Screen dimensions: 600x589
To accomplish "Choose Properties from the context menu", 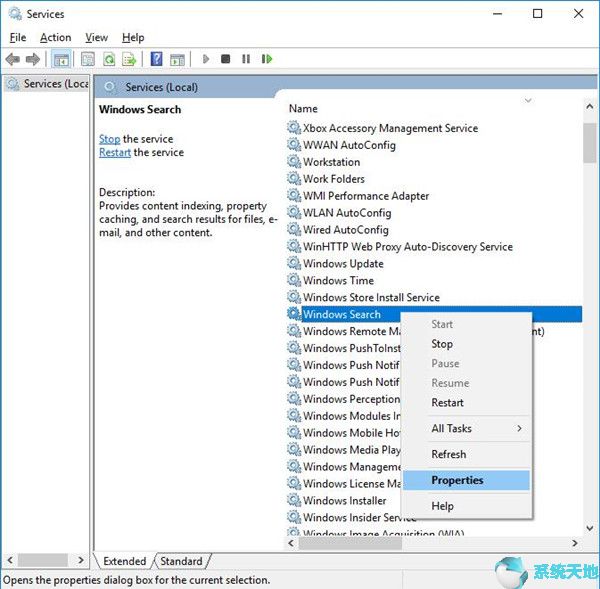I will [457, 480].
